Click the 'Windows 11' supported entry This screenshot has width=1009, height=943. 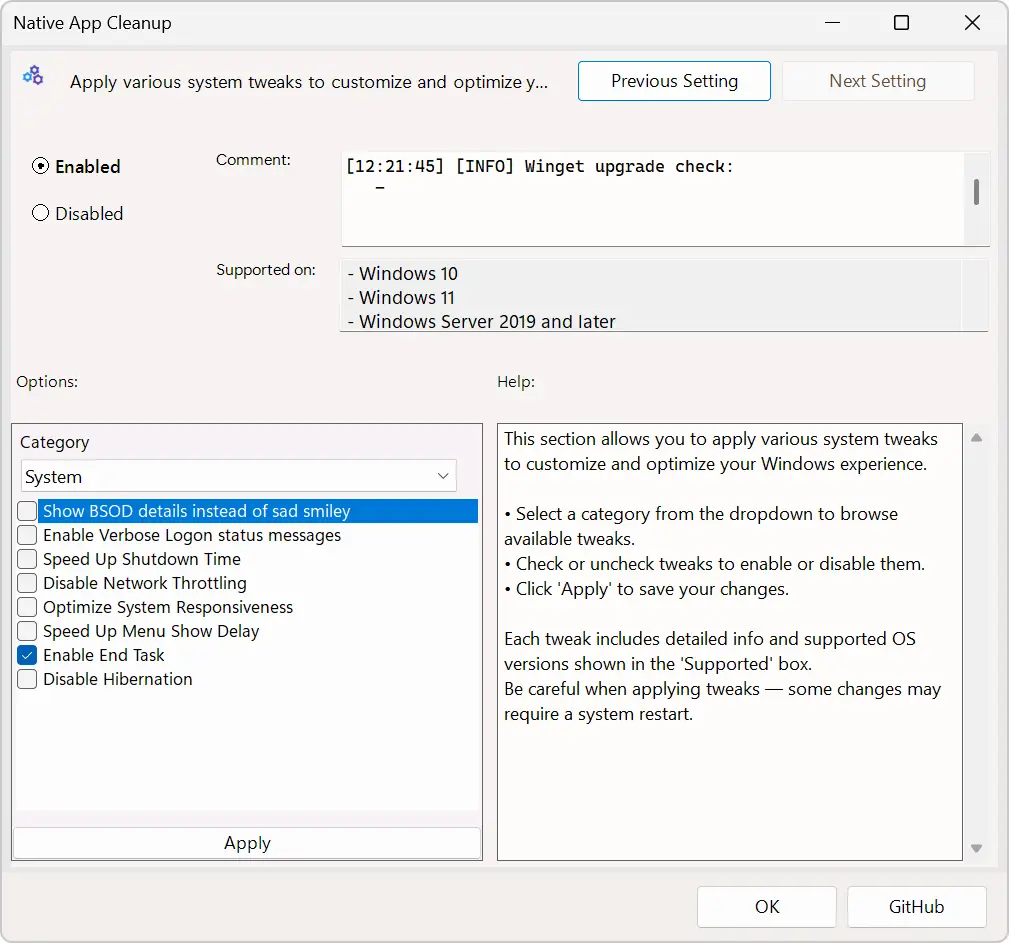point(401,297)
